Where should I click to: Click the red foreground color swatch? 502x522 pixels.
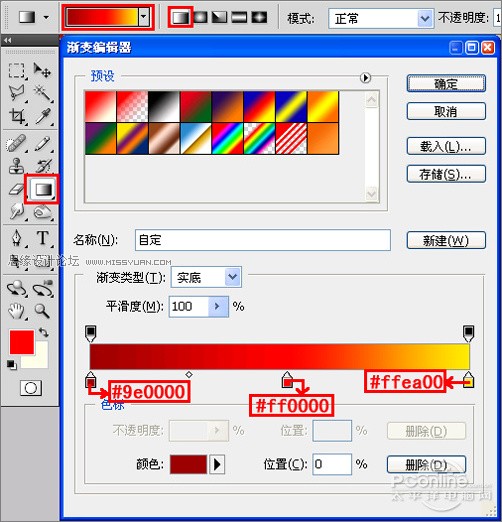22,342
